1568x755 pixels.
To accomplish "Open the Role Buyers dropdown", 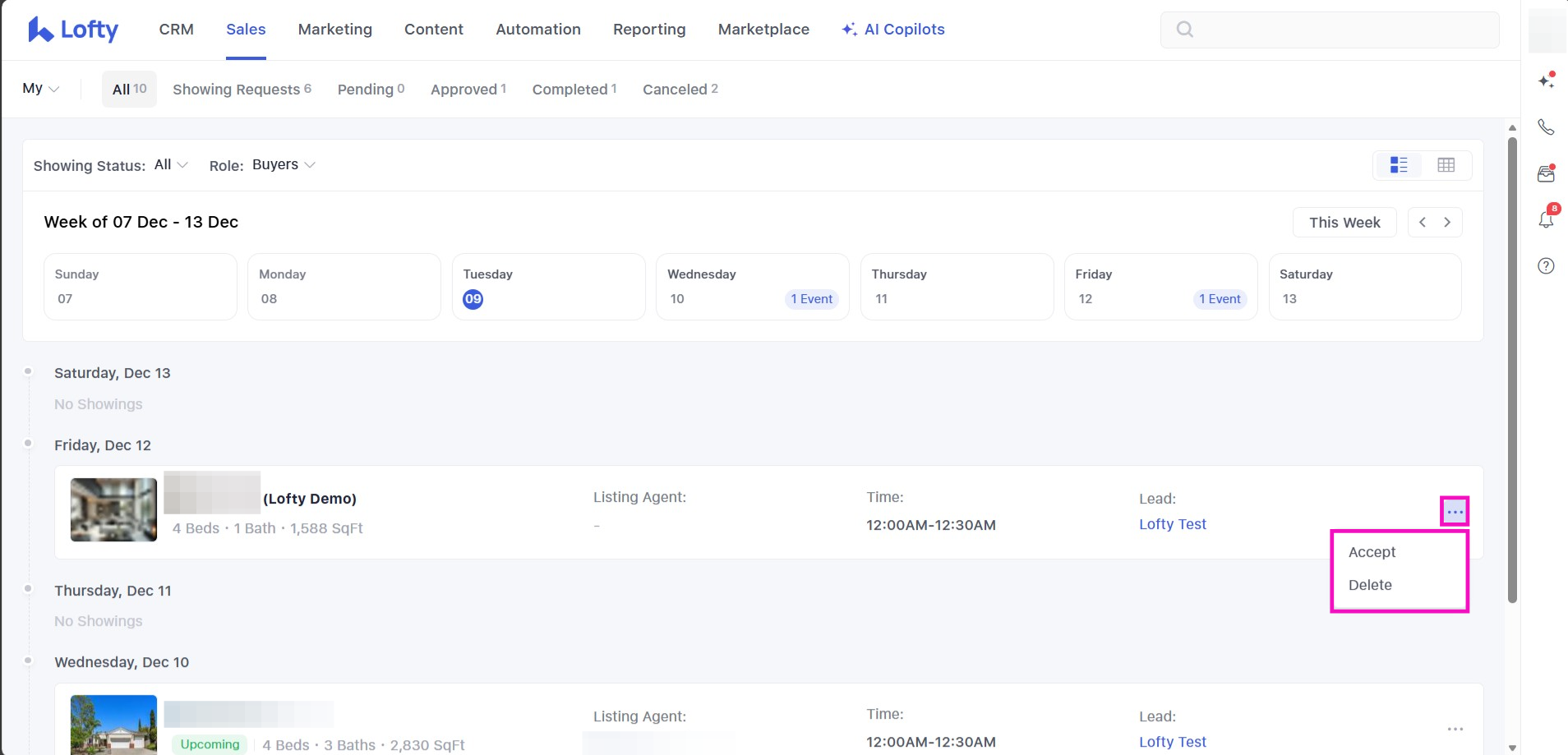I will pyautogui.click(x=284, y=165).
